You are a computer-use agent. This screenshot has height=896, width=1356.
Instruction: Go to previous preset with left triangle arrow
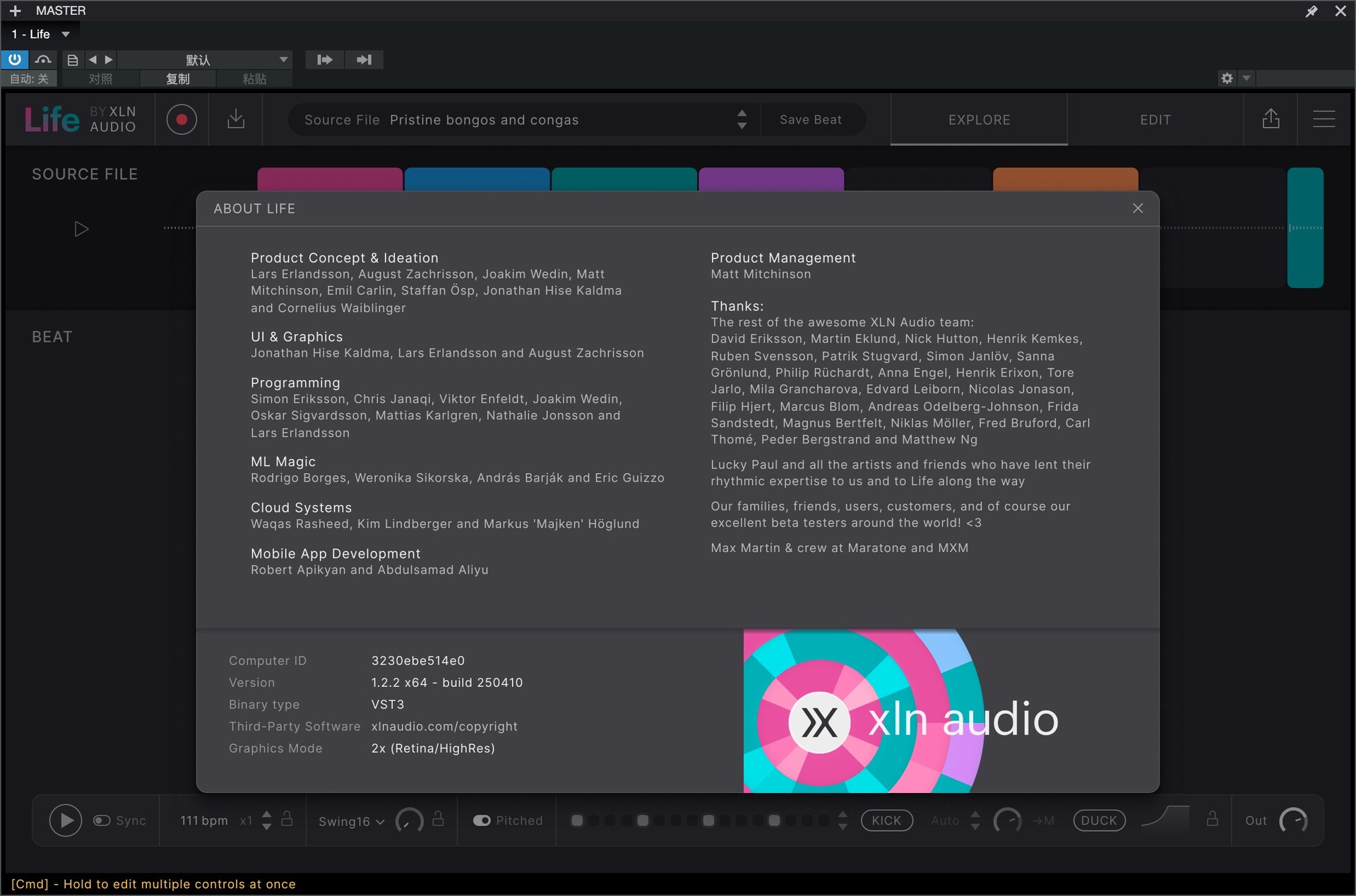pos(93,60)
